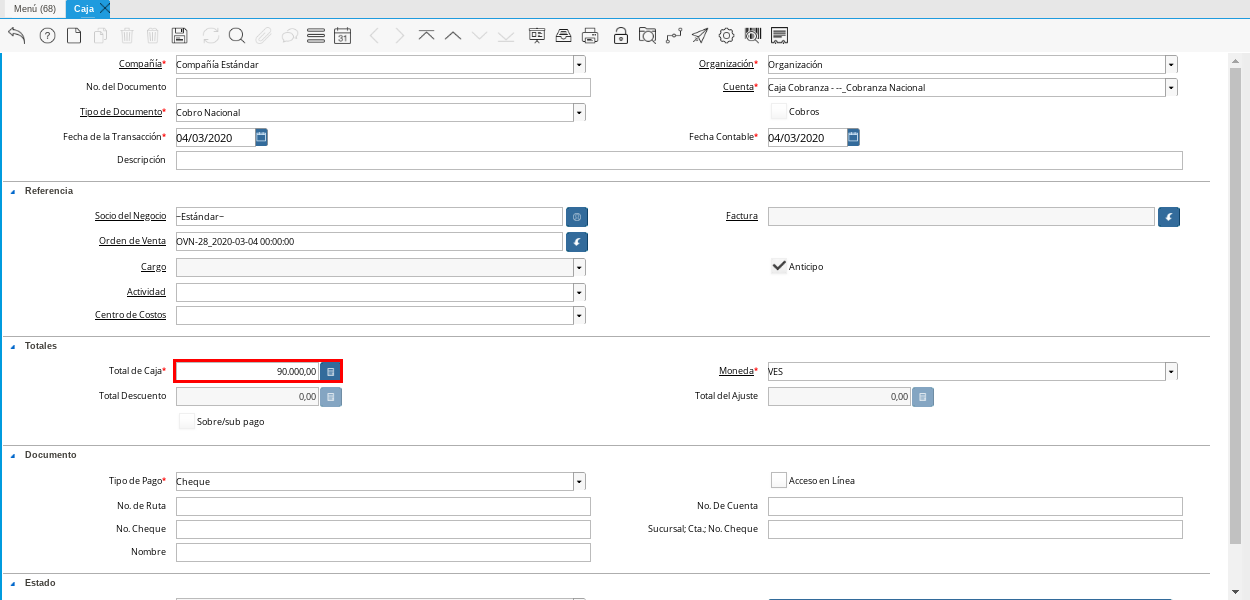
Task: Open the gear process icon in the toolbar
Action: [x=727, y=36]
